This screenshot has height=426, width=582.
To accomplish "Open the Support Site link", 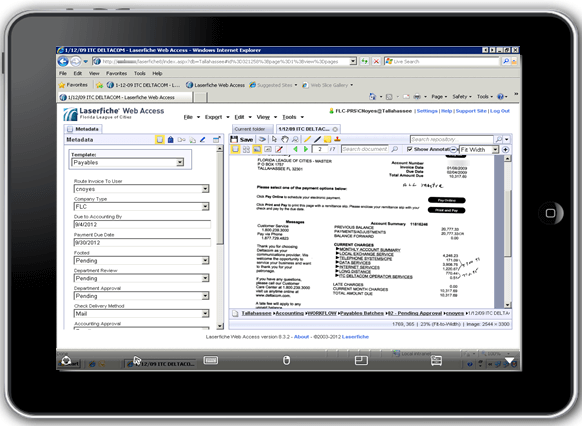I will pyautogui.click(x=471, y=111).
